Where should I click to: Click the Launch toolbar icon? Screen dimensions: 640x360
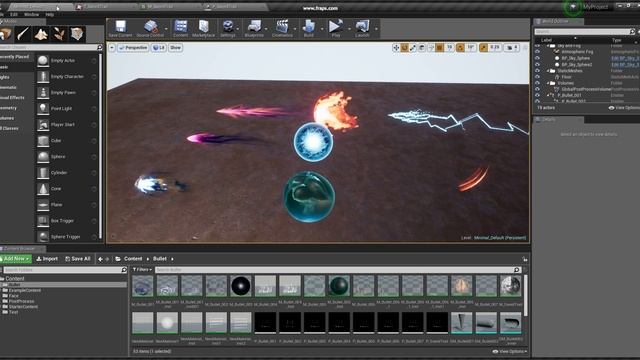click(362, 27)
